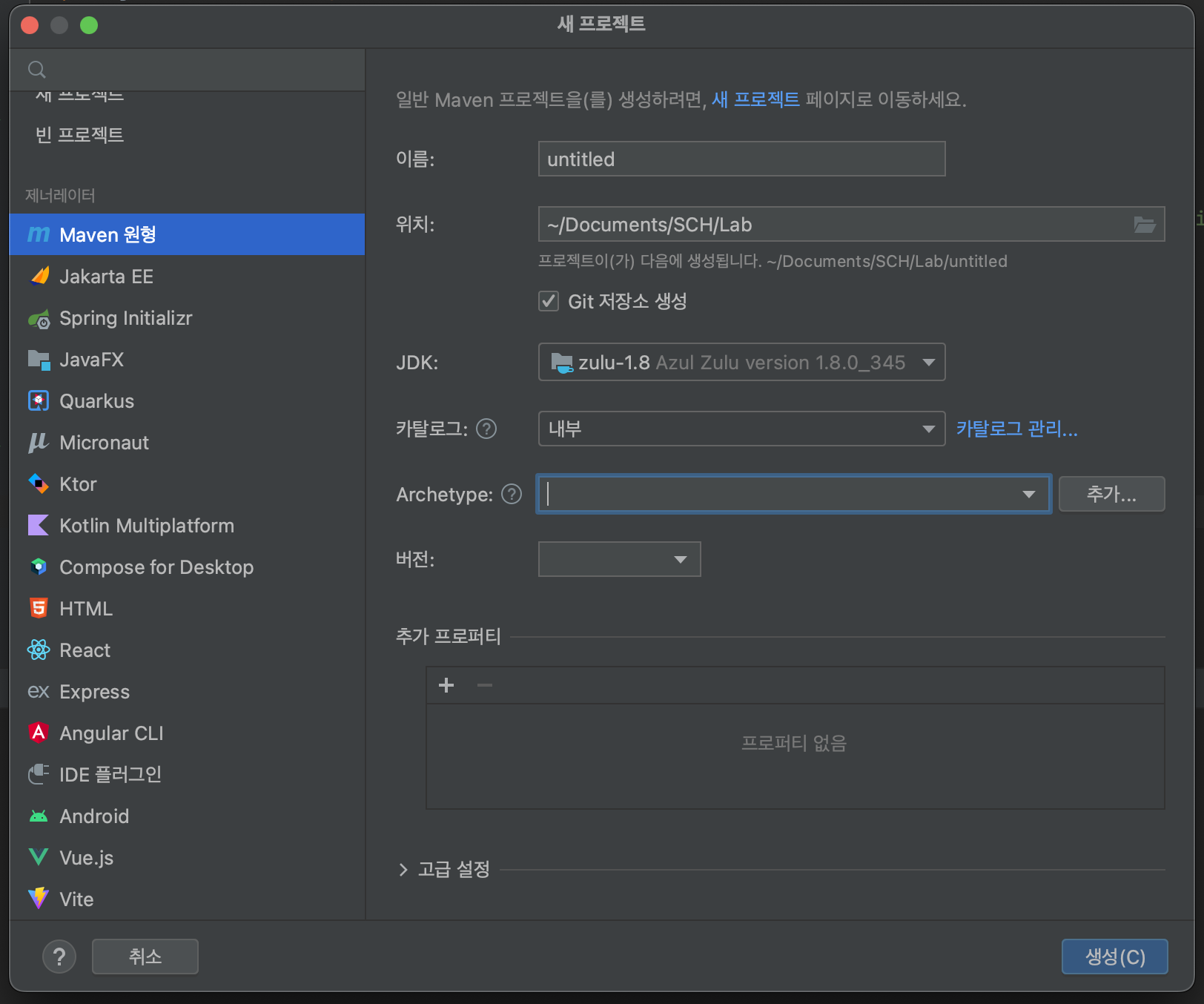This screenshot has height=1004, width=1204.
Task: Follow the 새 프로젝트 page link
Action: 755,99
